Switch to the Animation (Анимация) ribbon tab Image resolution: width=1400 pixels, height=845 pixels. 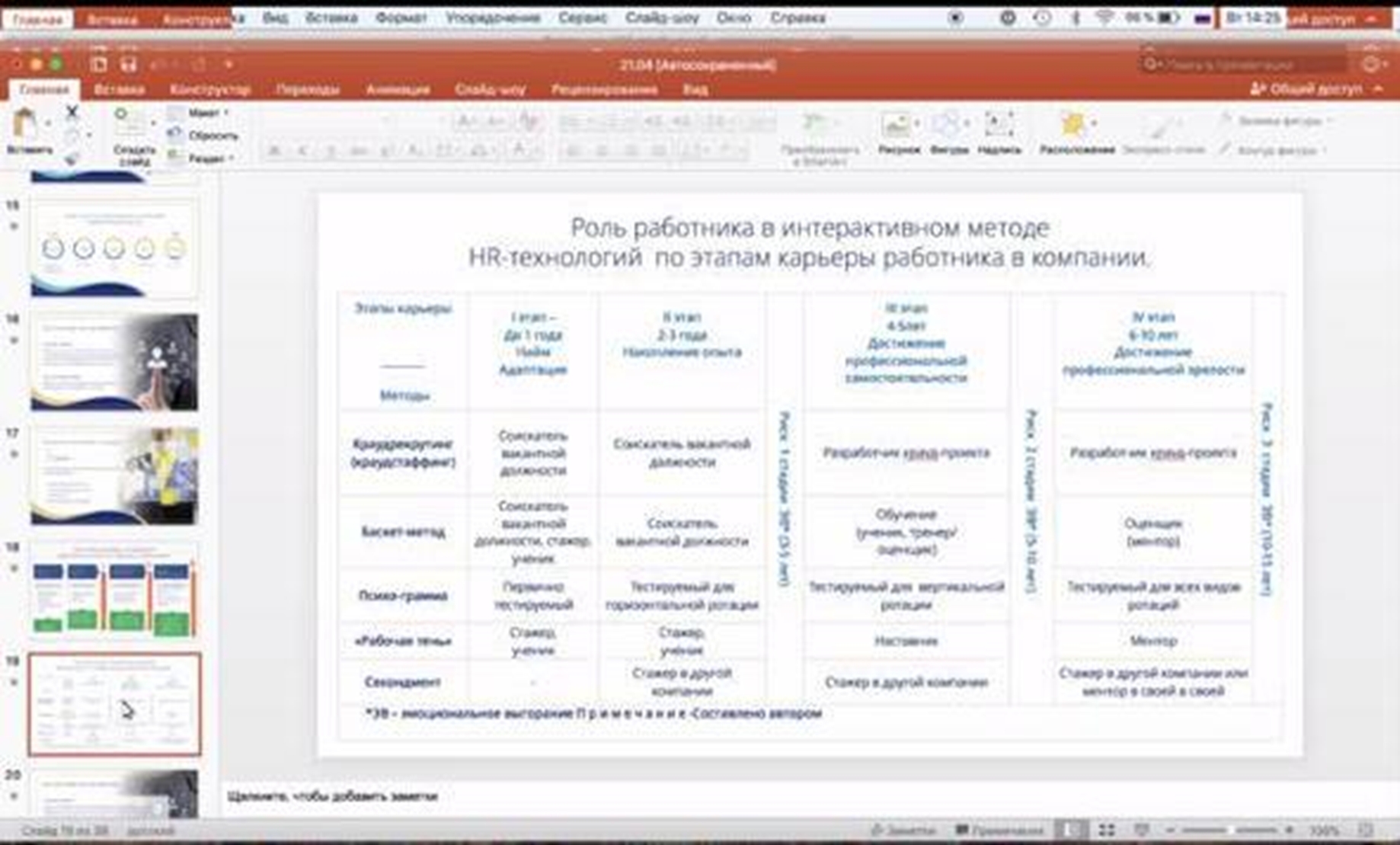point(397,89)
